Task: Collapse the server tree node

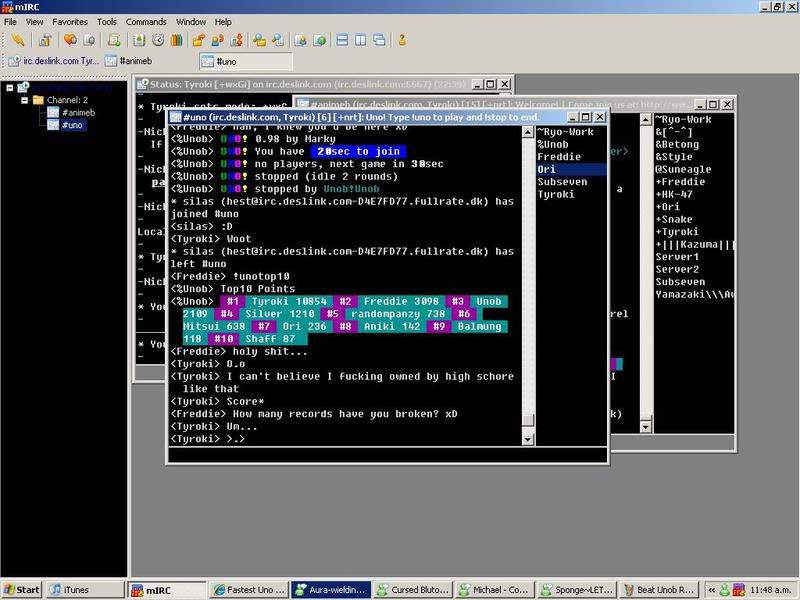Action: pyautogui.click(x=9, y=88)
